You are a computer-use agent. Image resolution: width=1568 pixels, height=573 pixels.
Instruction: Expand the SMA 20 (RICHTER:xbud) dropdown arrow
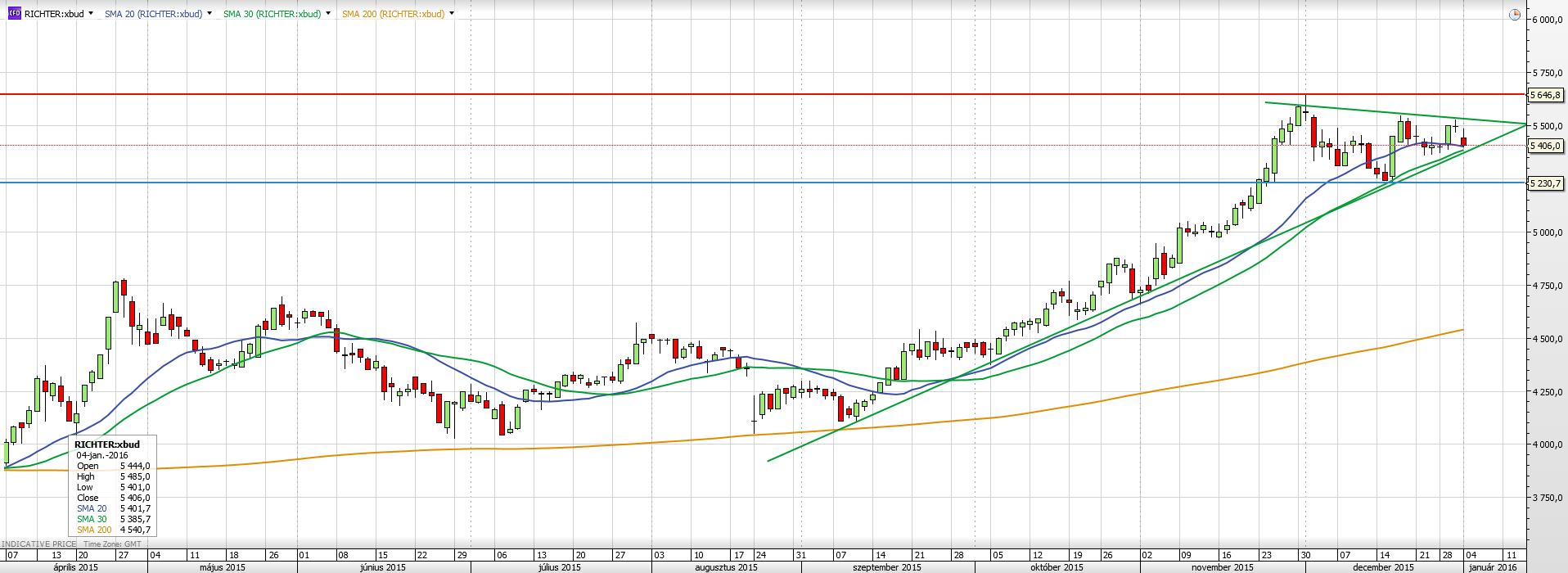pos(210,14)
